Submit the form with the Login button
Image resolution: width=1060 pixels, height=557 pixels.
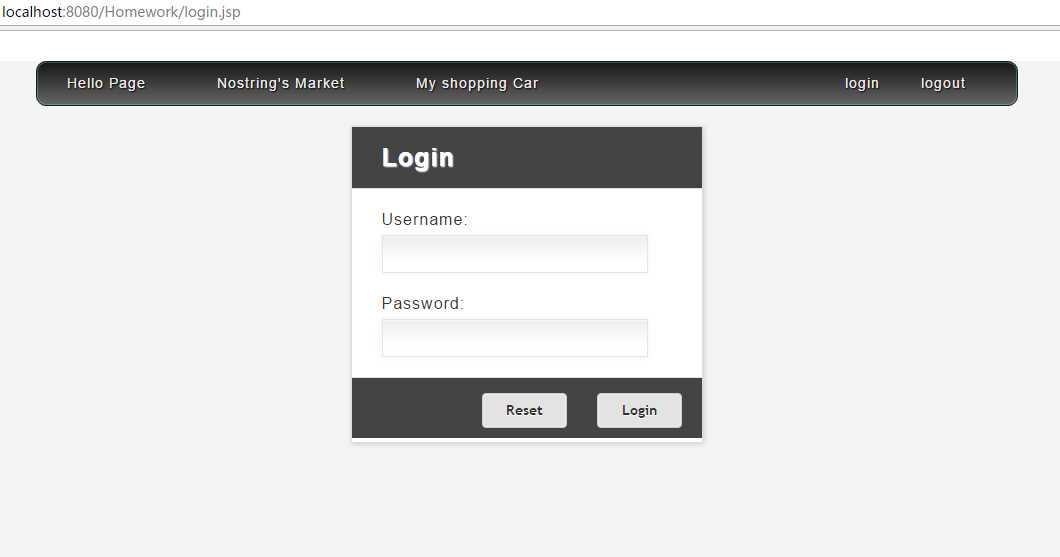point(640,410)
